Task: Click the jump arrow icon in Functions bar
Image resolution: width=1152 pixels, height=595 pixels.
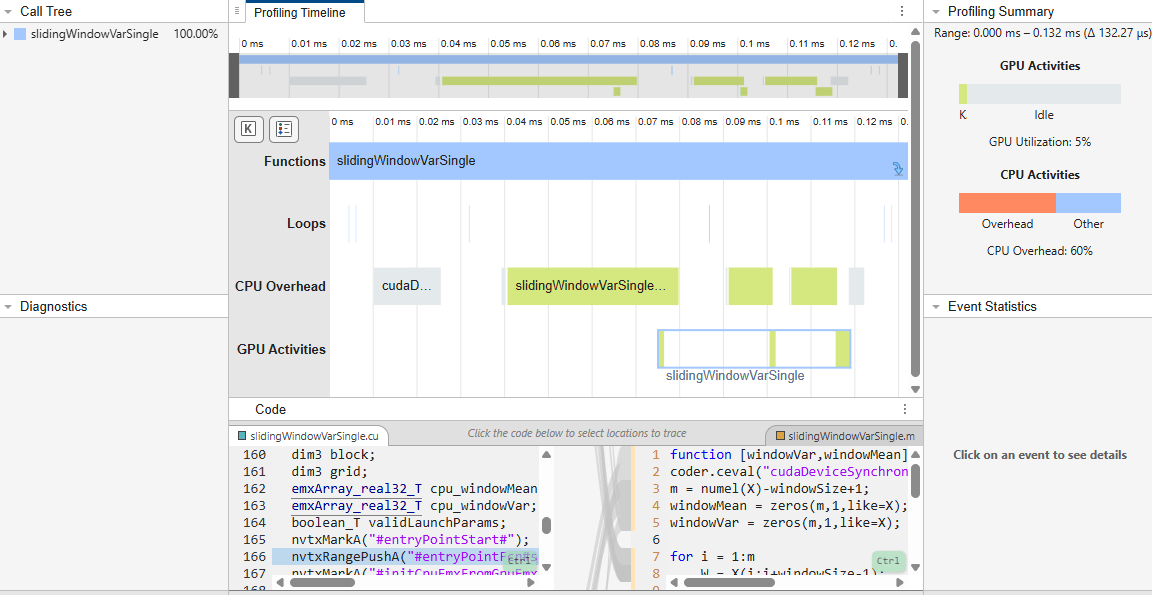Action: pos(898,170)
